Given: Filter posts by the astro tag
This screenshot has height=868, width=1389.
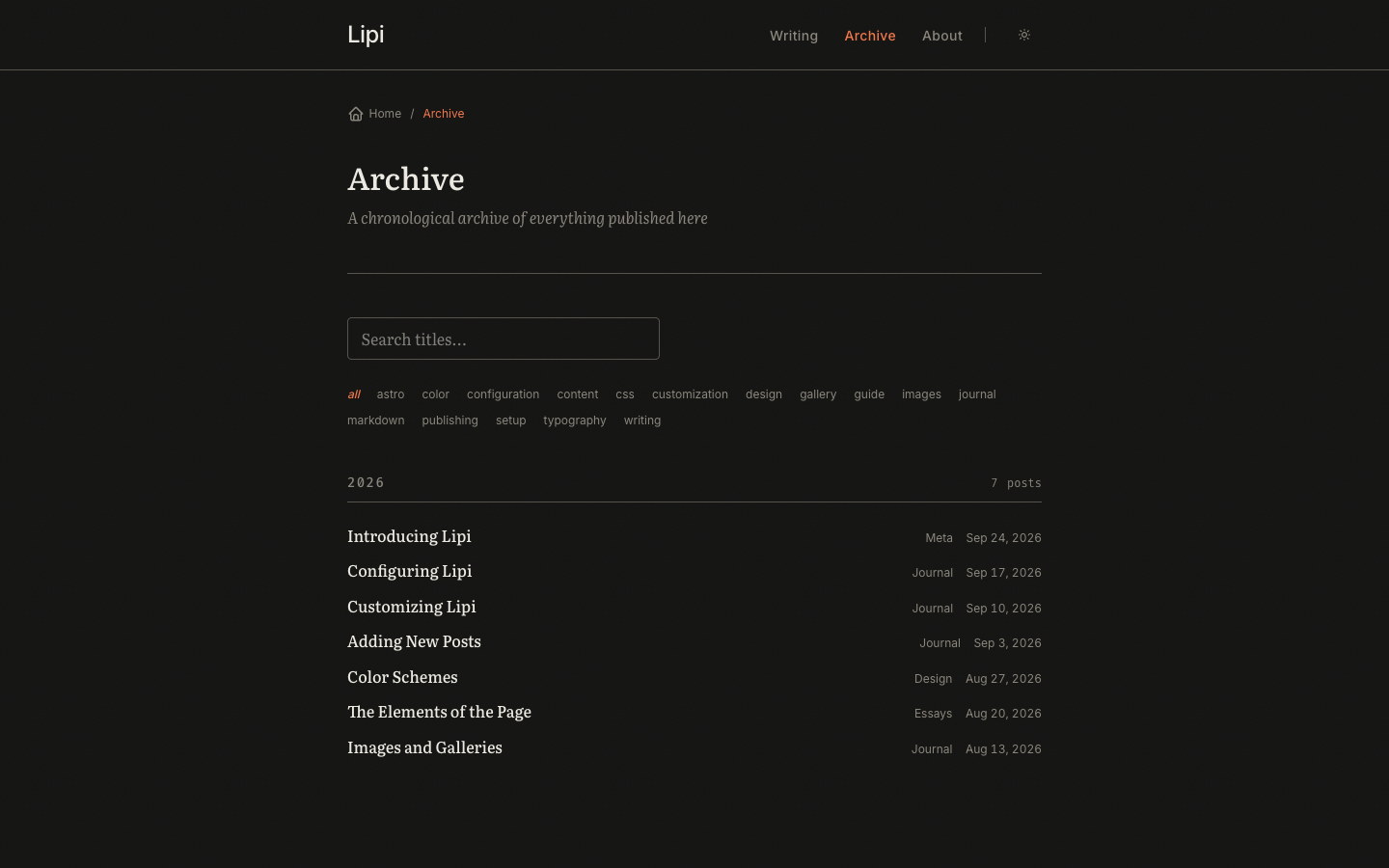Looking at the screenshot, I should pyautogui.click(x=391, y=394).
